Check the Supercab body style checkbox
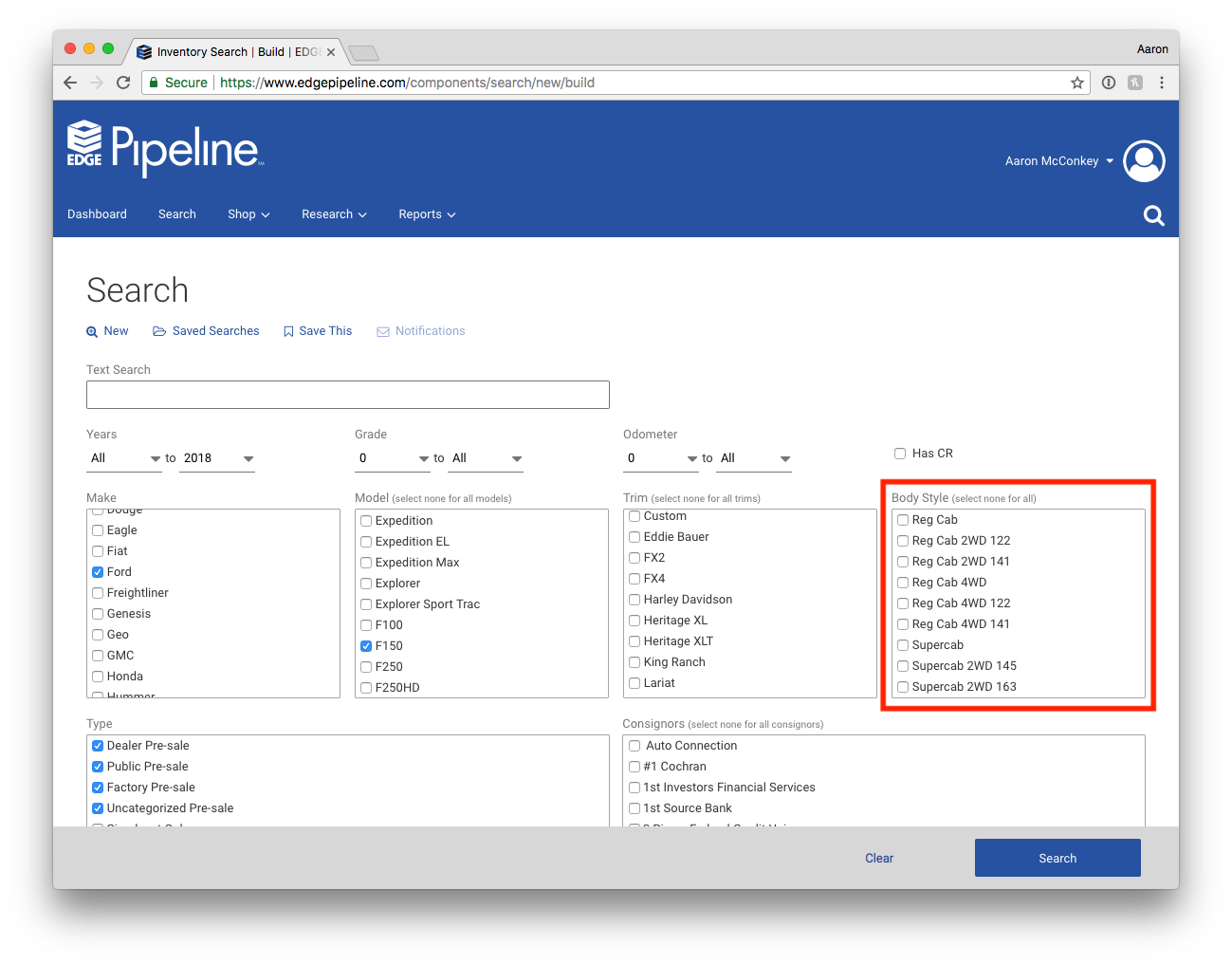Viewport: 1232px width, 965px height. pyautogui.click(x=903, y=645)
